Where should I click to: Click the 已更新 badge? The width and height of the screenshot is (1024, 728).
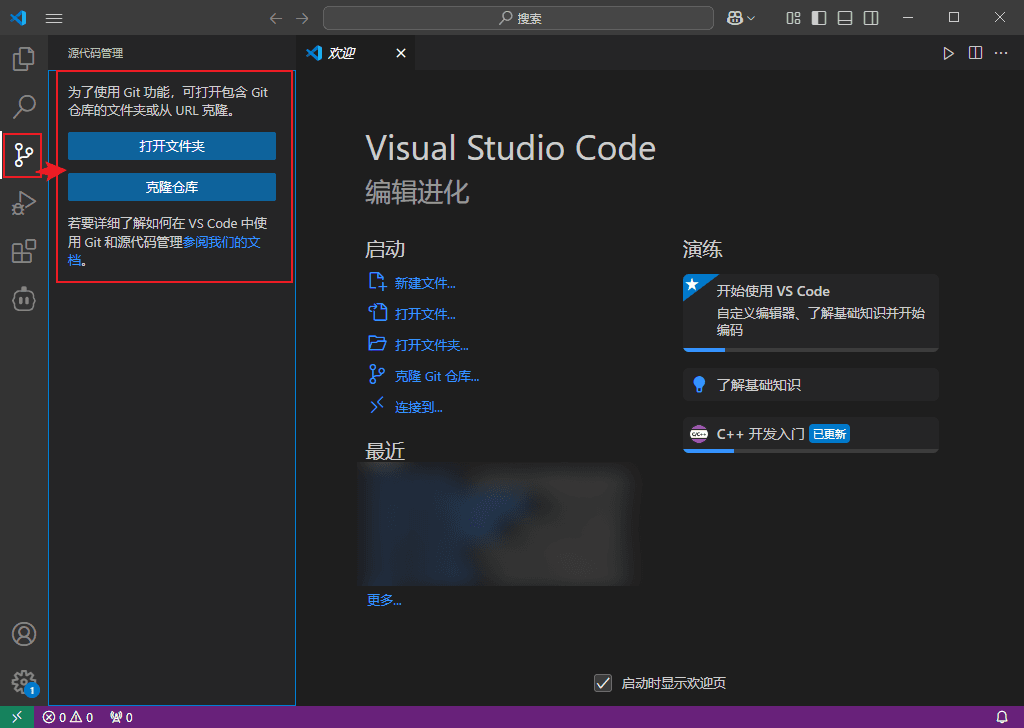[829, 434]
